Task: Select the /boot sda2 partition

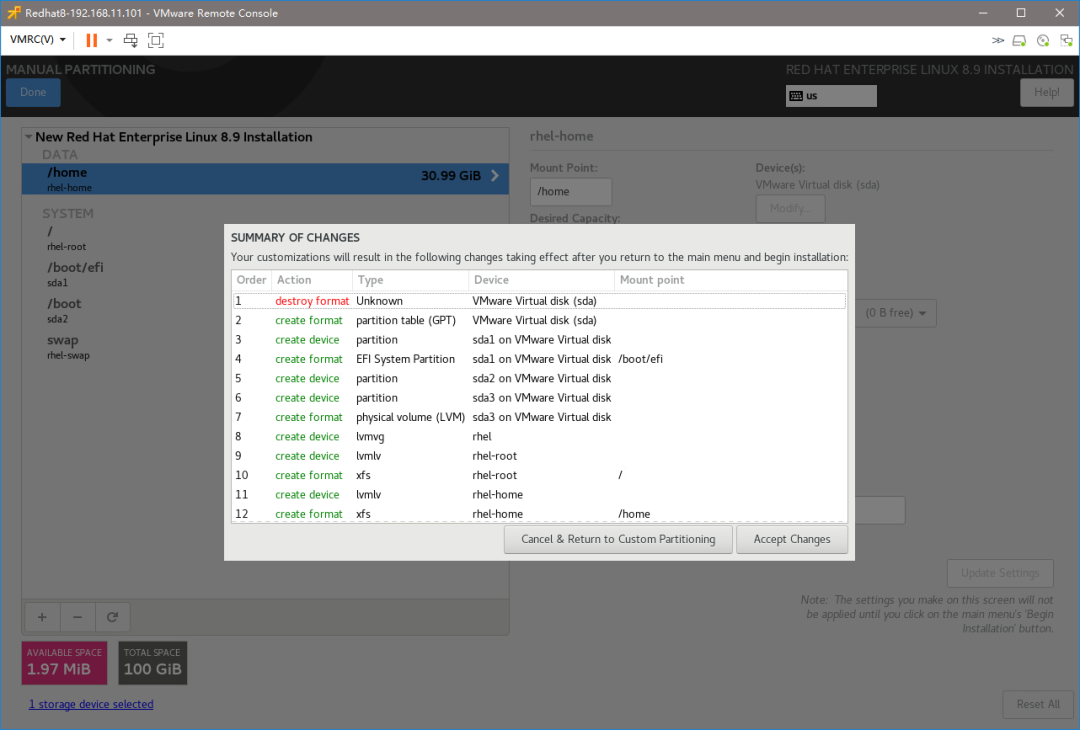Action: tap(265, 311)
